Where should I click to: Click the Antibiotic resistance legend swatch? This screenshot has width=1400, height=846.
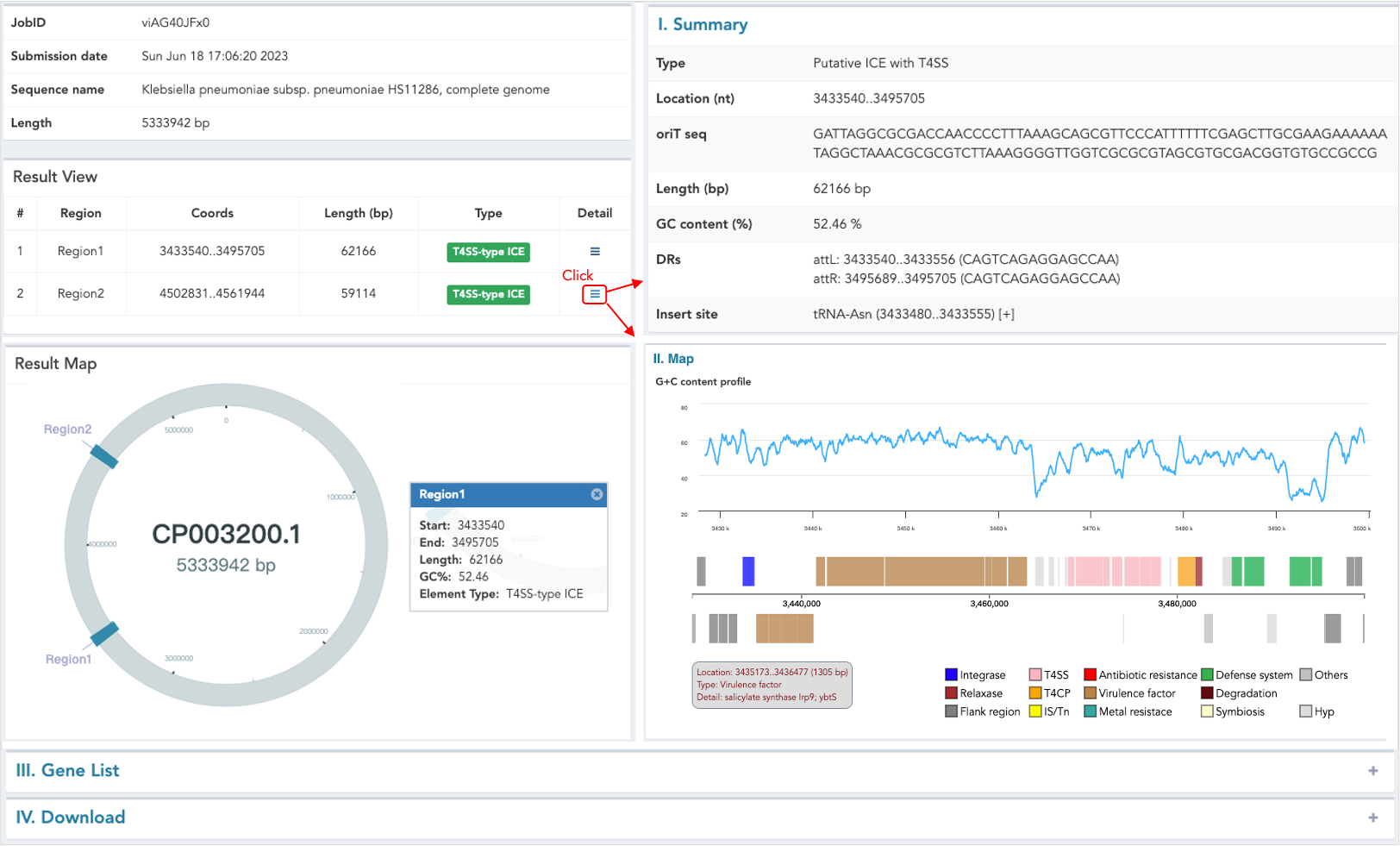click(x=1090, y=674)
